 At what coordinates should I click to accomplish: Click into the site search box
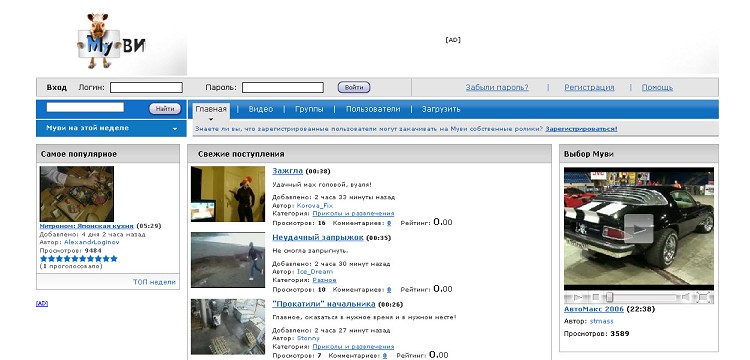[85, 108]
